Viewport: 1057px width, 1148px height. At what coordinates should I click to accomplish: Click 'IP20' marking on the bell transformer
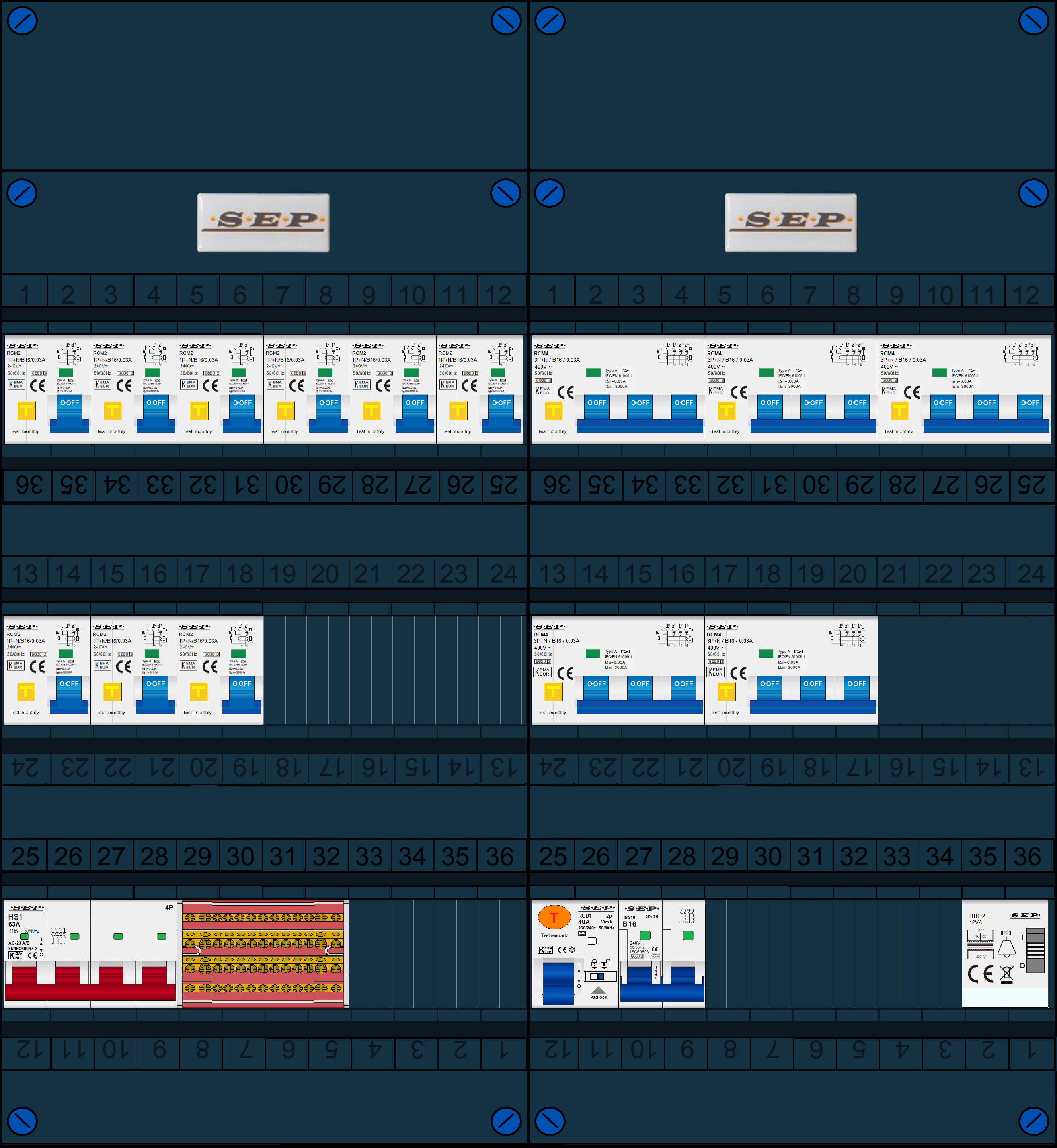(x=1006, y=933)
